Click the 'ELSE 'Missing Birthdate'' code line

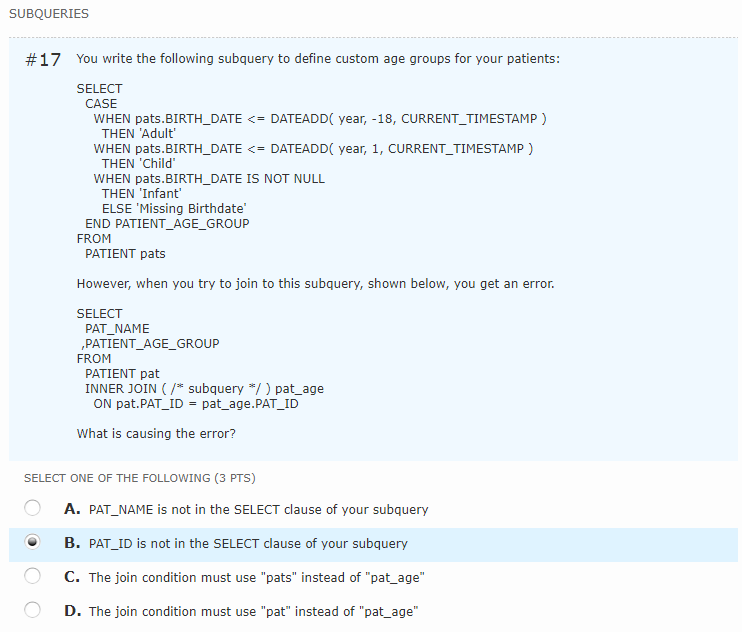[174, 209]
